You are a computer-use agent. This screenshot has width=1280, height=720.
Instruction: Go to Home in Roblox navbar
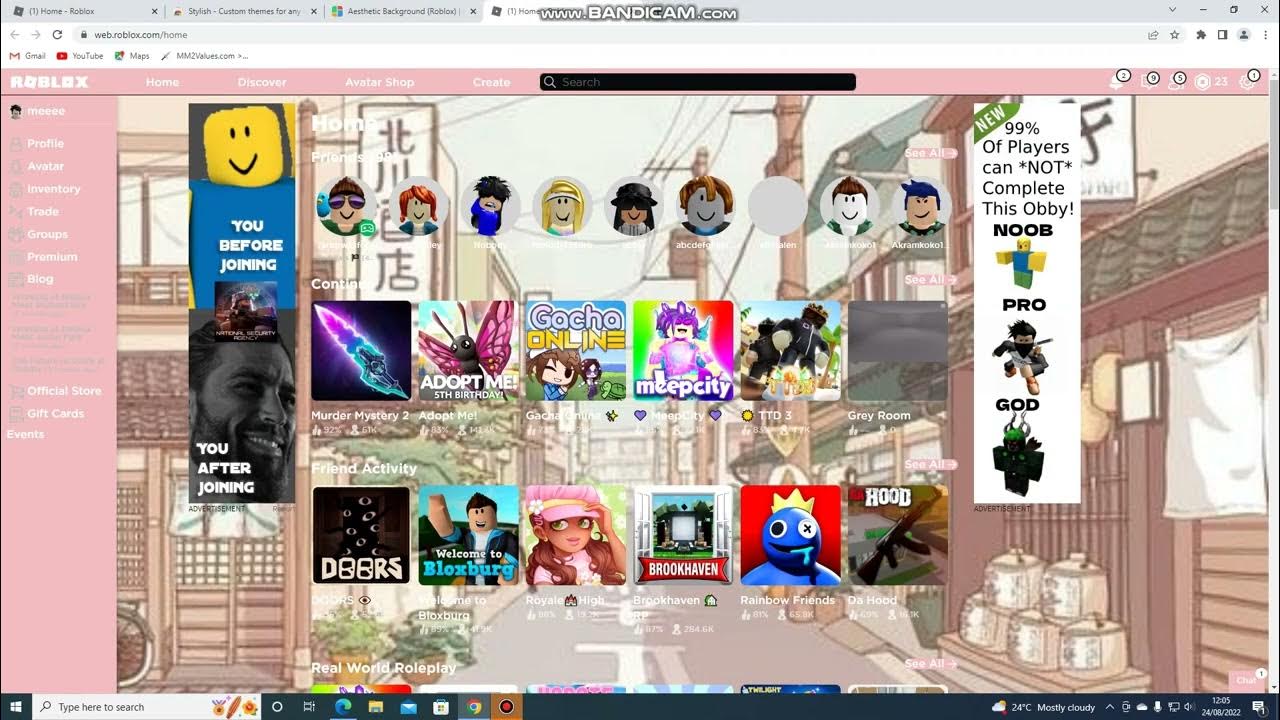[162, 82]
